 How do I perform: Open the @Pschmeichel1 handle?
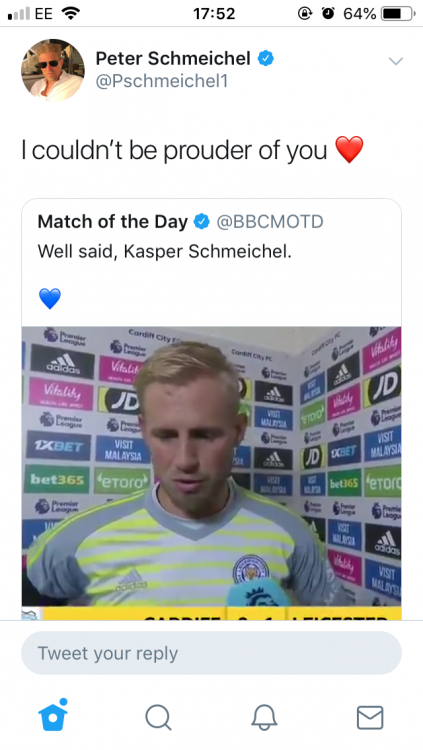tap(162, 81)
